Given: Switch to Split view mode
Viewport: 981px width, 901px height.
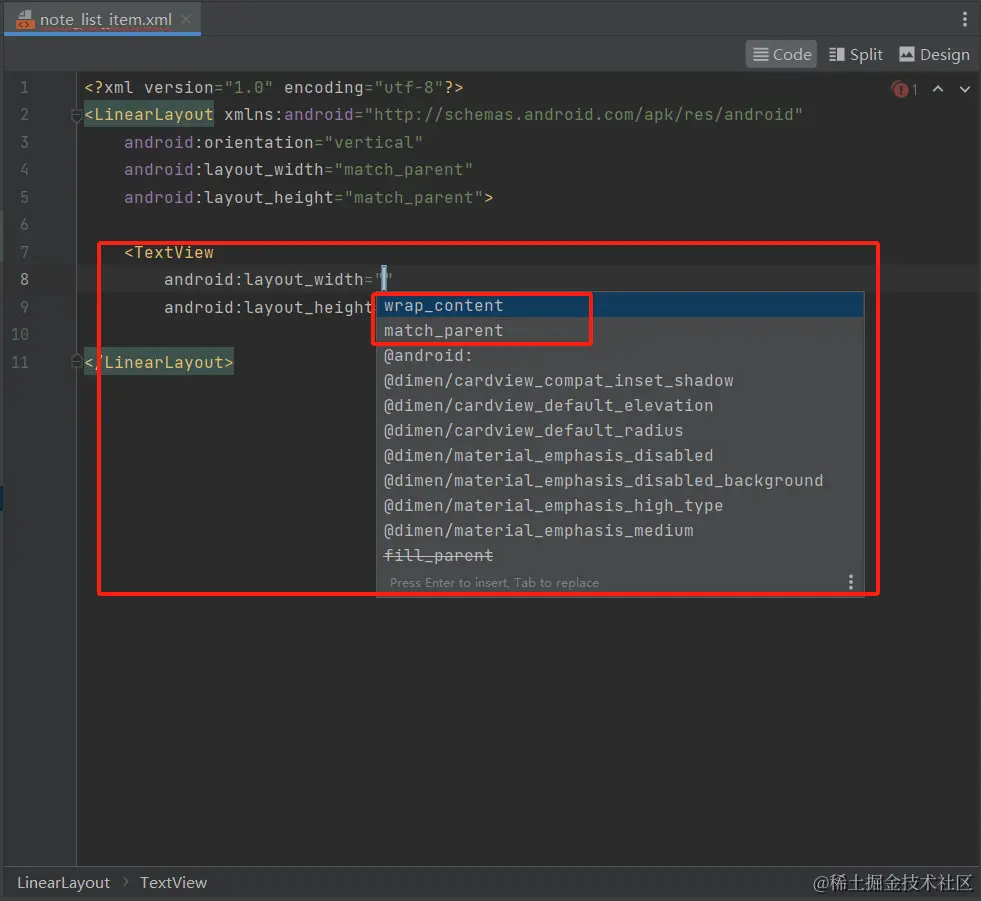Looking at the screenshot, I should tap(855, 54).
